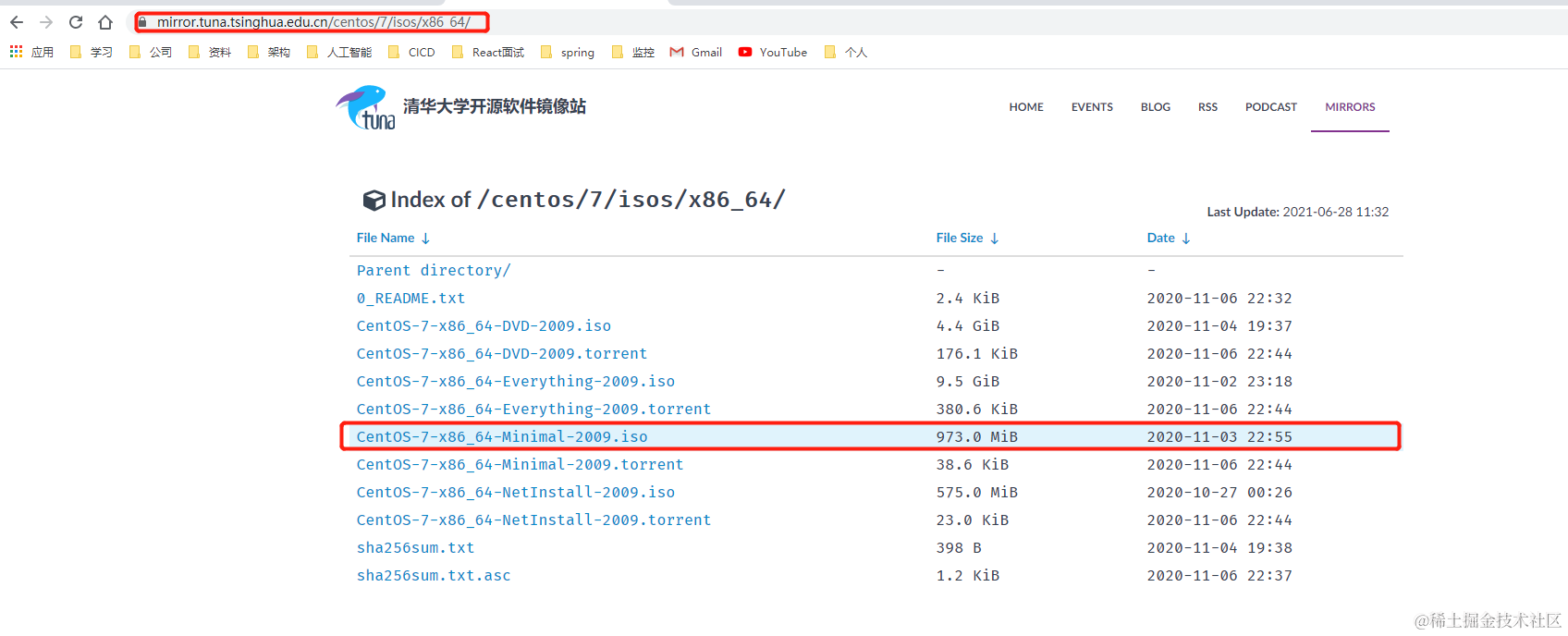
Task: Download CentOS-7-x86_64-Everything-2009.torrent
Action: pos(533,409)
